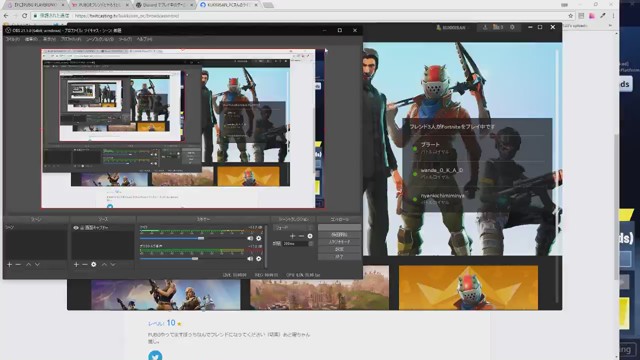Click the Chrome address bar URL

(127, 16)
